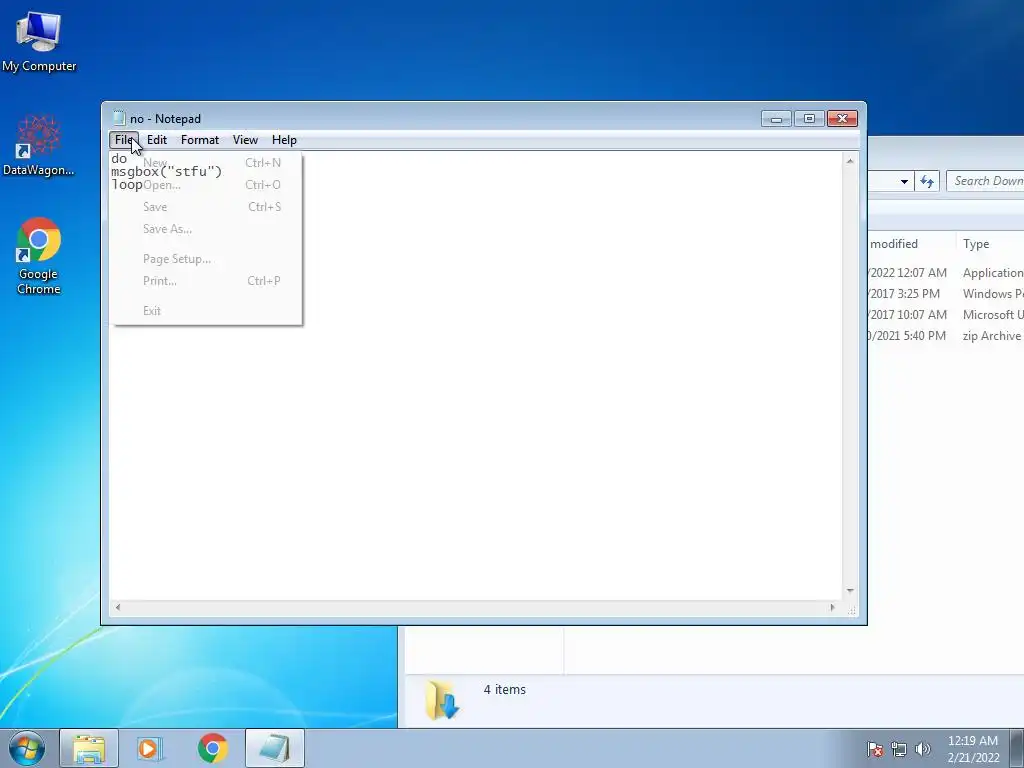
Task: Open the network tray icon
Action: click(x=899, y=749)
